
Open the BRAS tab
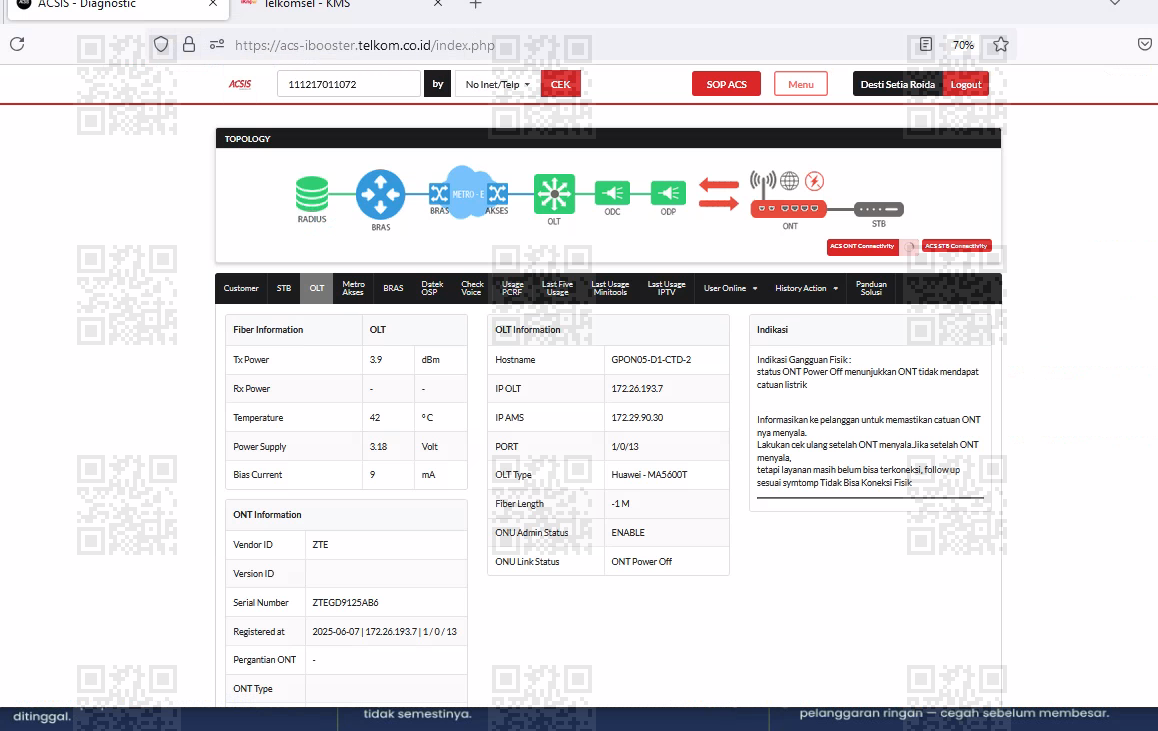pyautogui.click(x=393, y=288)
